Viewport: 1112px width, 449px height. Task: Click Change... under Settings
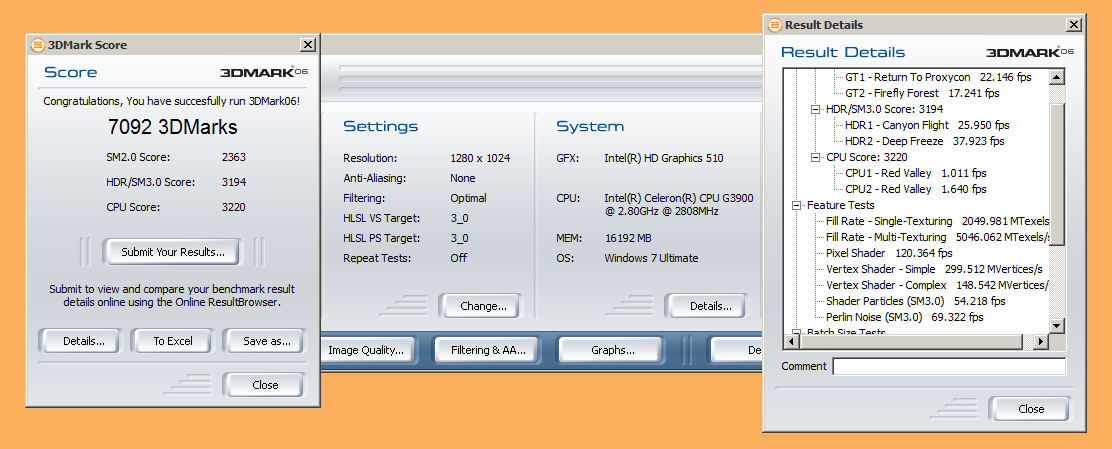tap(483, 306)
